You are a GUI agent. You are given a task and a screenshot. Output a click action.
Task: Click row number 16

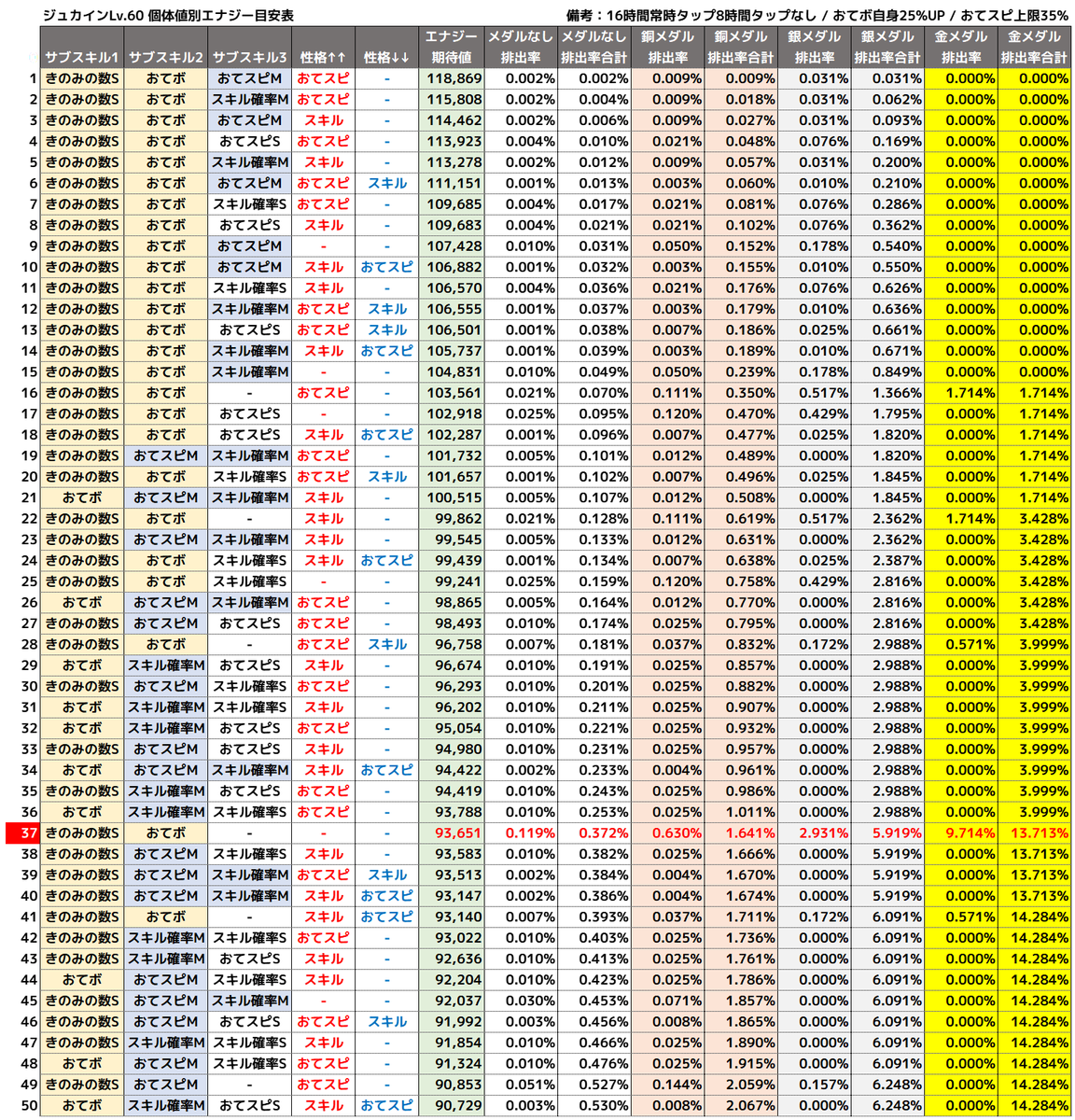29,393
